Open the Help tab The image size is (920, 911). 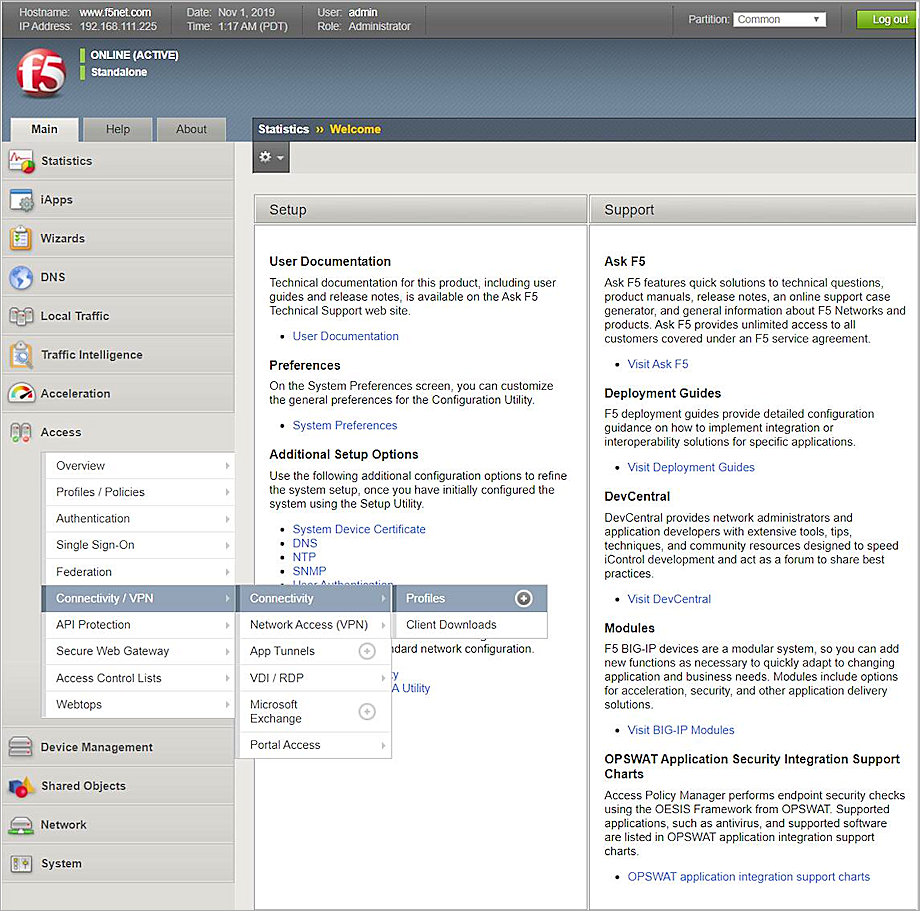pos(117,129)
